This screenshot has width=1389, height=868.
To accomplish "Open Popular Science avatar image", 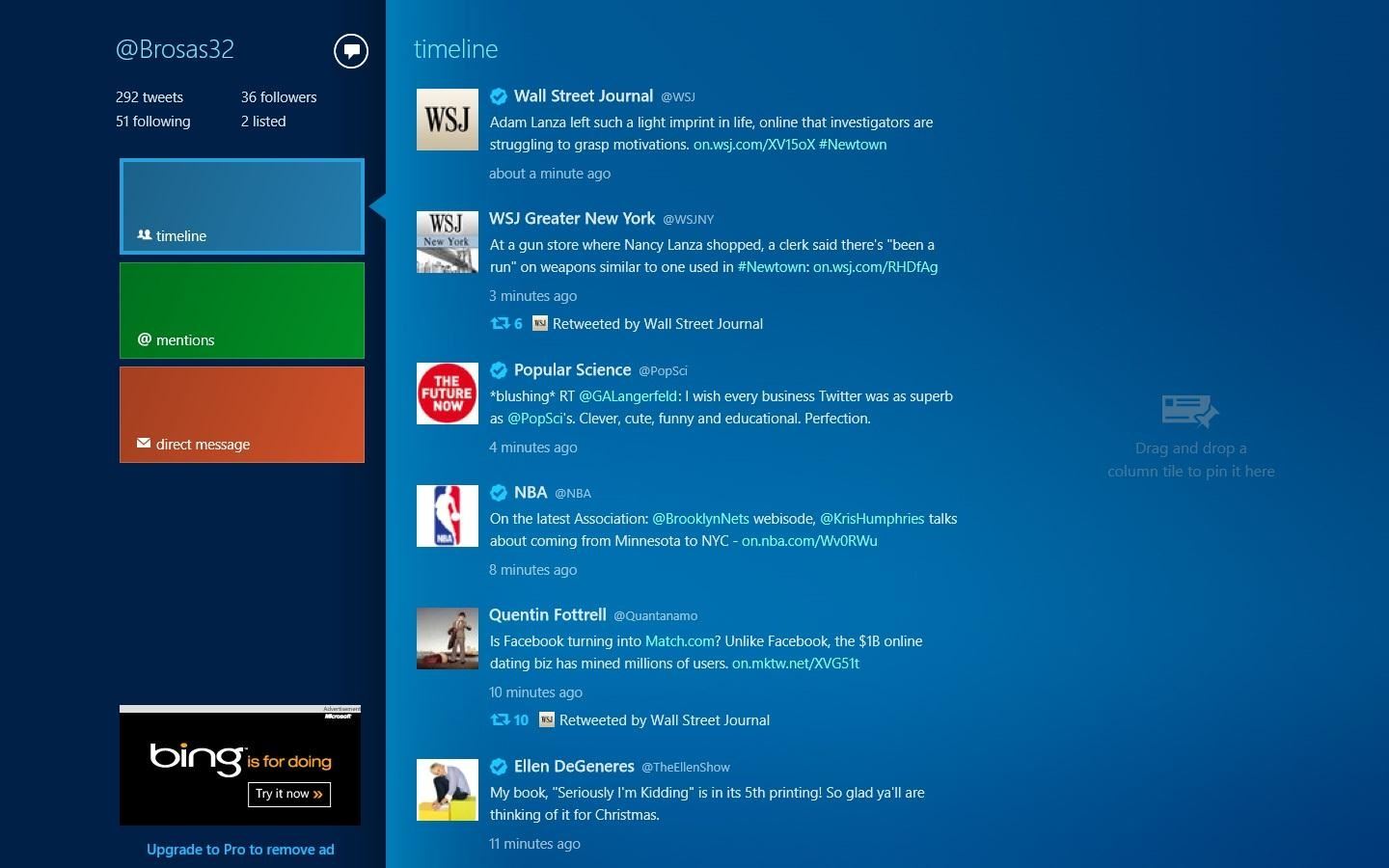I will (x=448, y=393).
